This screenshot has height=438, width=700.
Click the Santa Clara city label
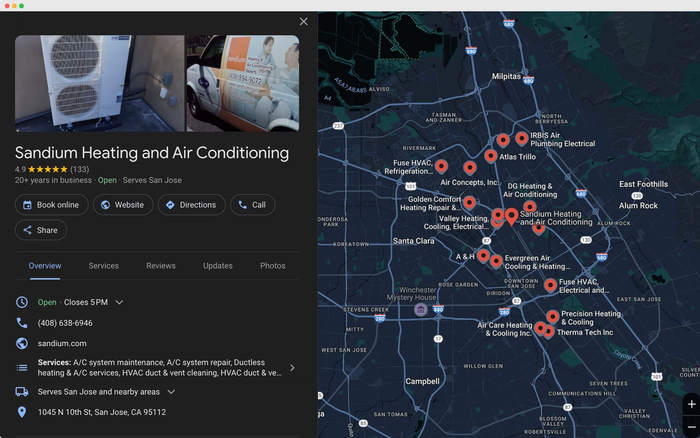(413, 241)
